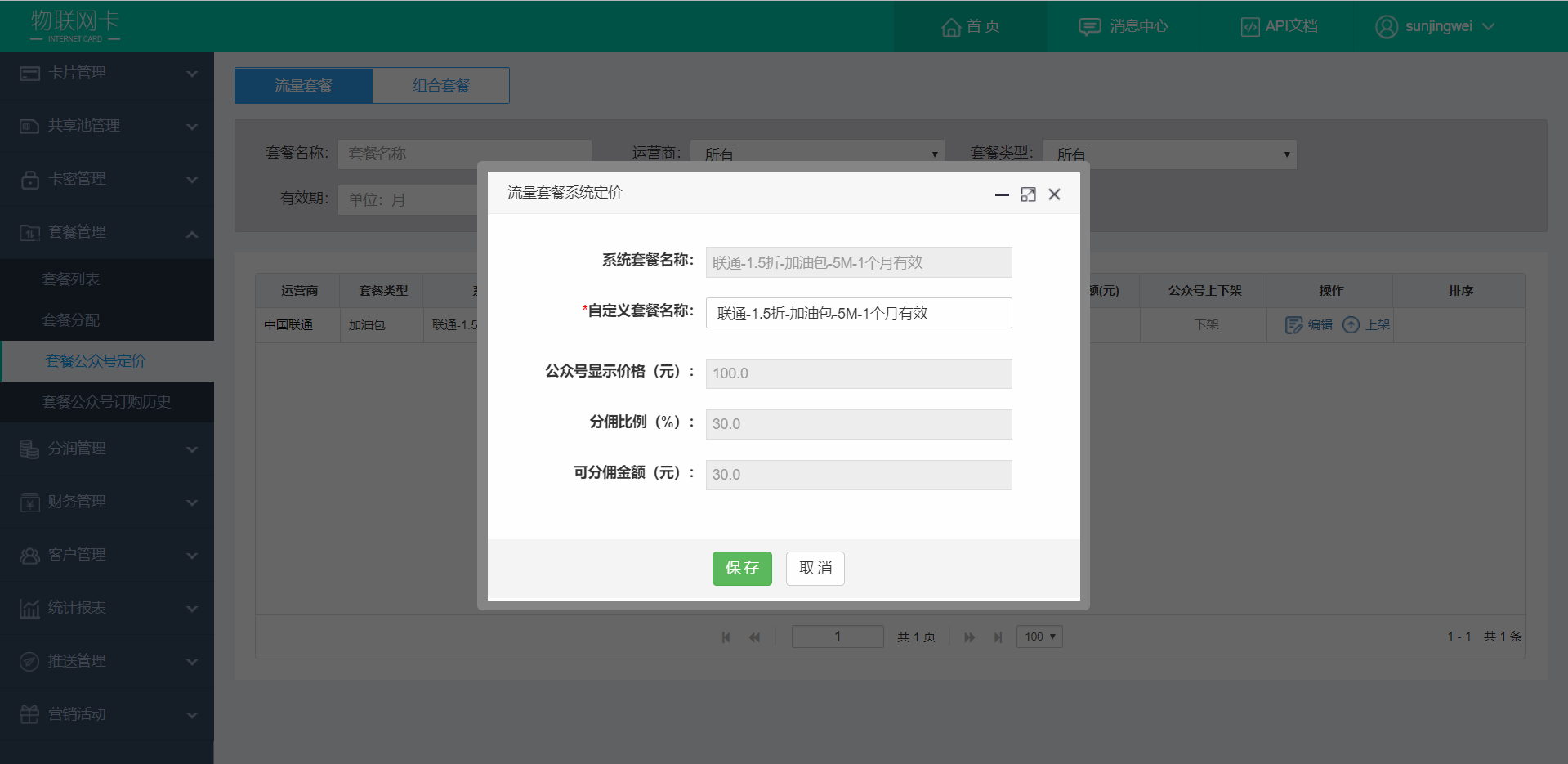
Task: Click the 系统套餐名称 disabled field
Action: point(859,262)
